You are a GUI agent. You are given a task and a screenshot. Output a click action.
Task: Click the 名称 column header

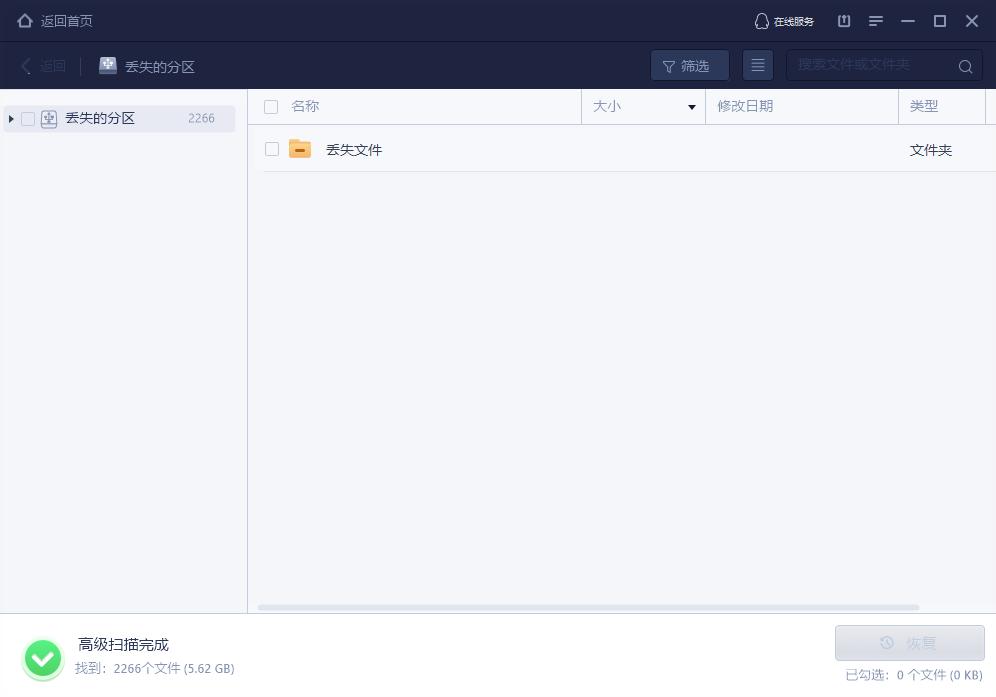click(305, 106)
